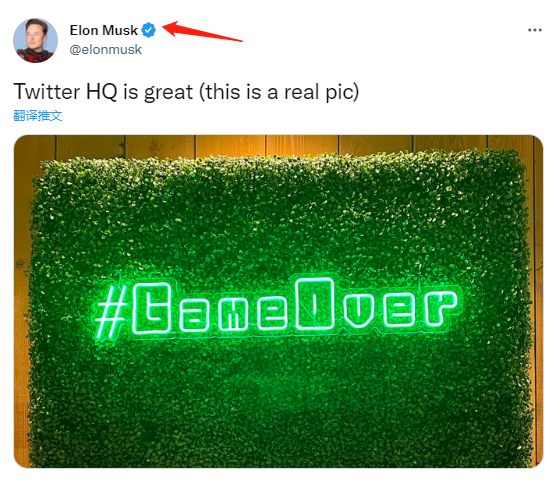Open the attached tweet photo
Viewport: 548px width, 480px height.
point(278,301)
